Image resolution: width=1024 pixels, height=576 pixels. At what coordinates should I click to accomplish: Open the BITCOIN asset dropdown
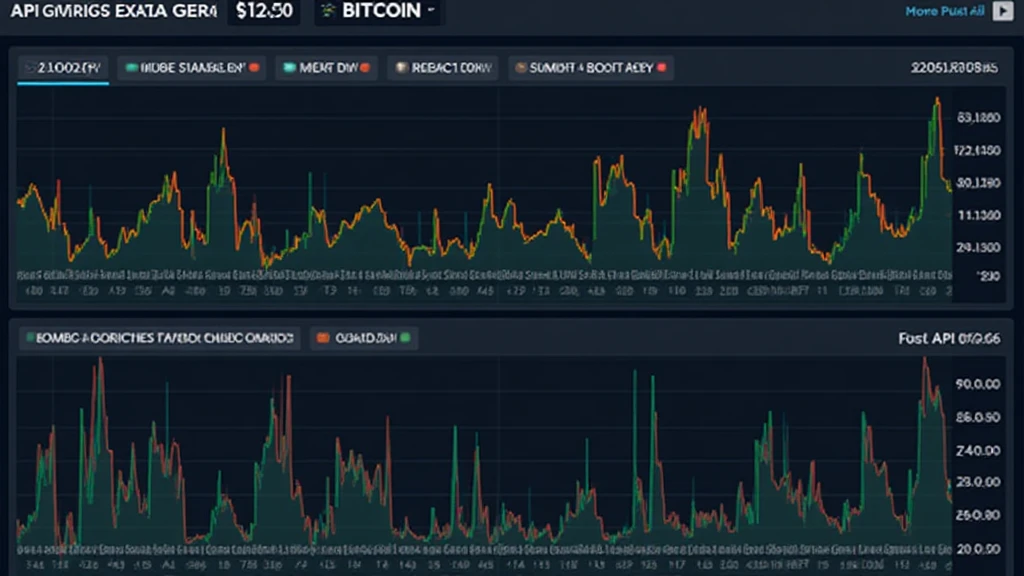(378, 12)
